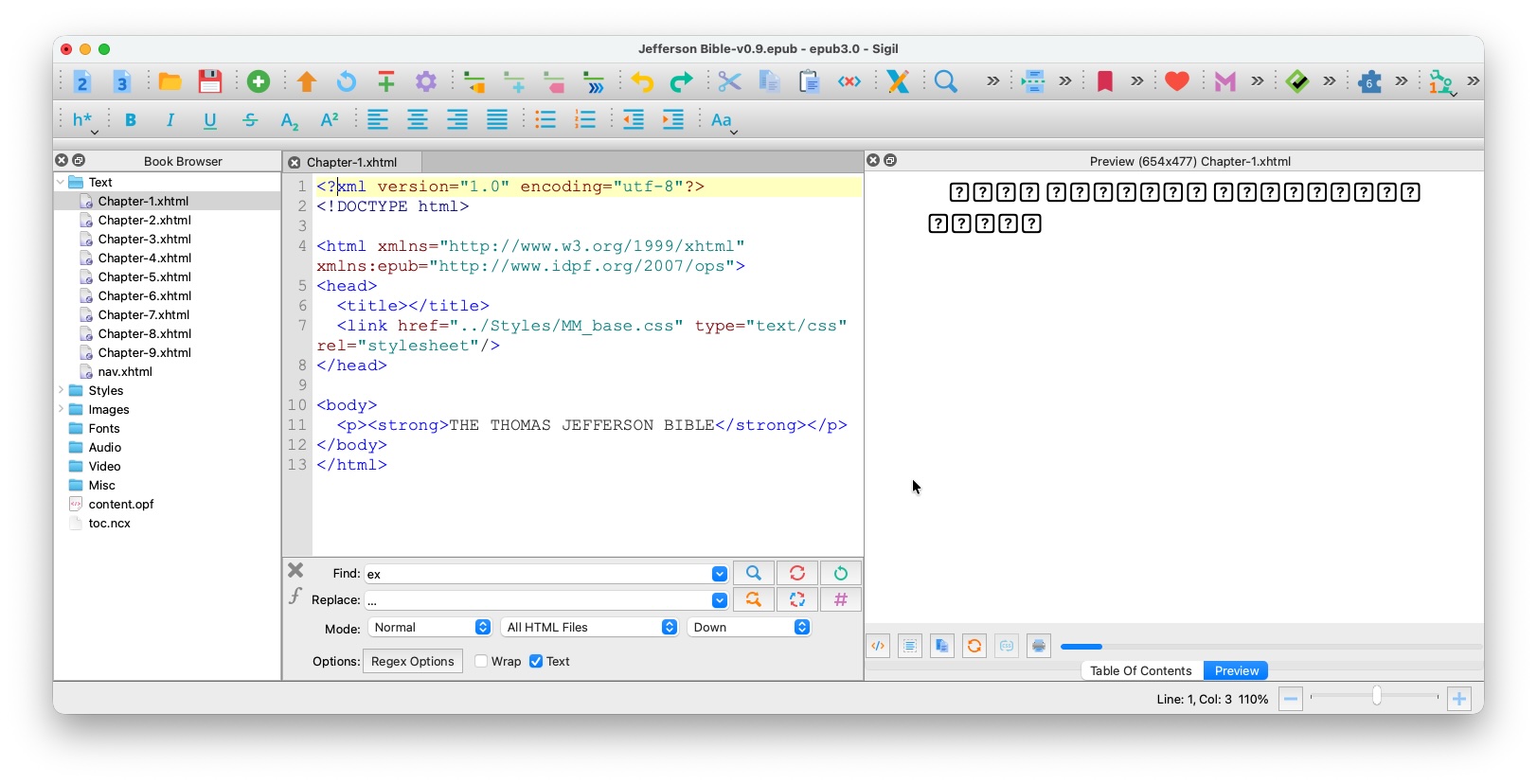Undo the last edit
This screenshot has height=784, width=1537.
[x=642, y=82]
